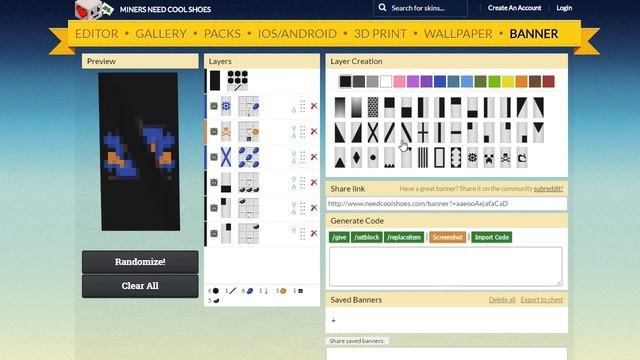Toggle visibility of blue cross layer
This screenshot has width=640, height=360.
pos(214,157)
